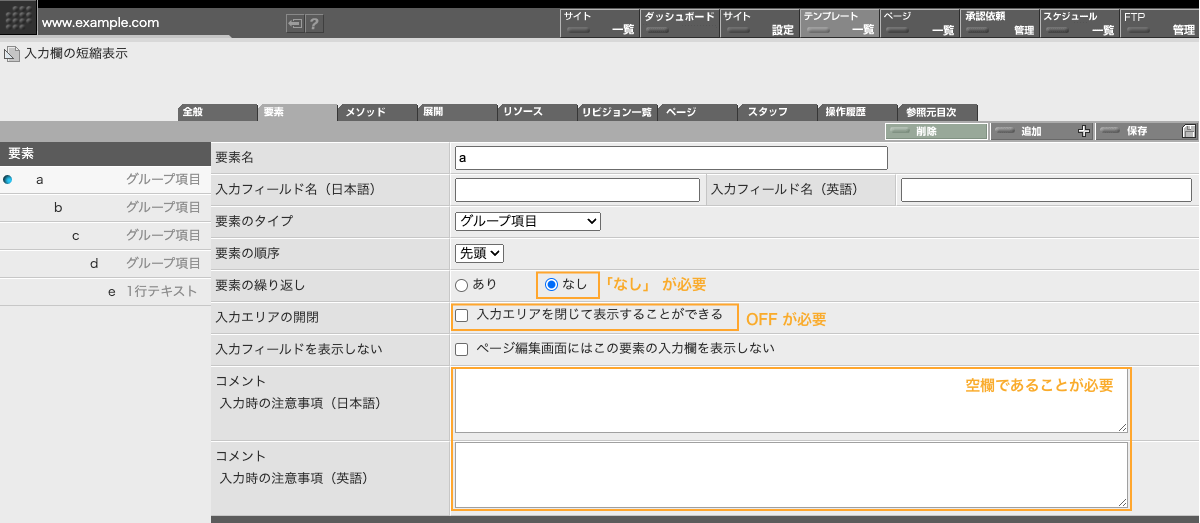The width and height of the screenshot is (1200, 523).
Task: Open the ダッシュボード toolbar button
Action: 678,23
